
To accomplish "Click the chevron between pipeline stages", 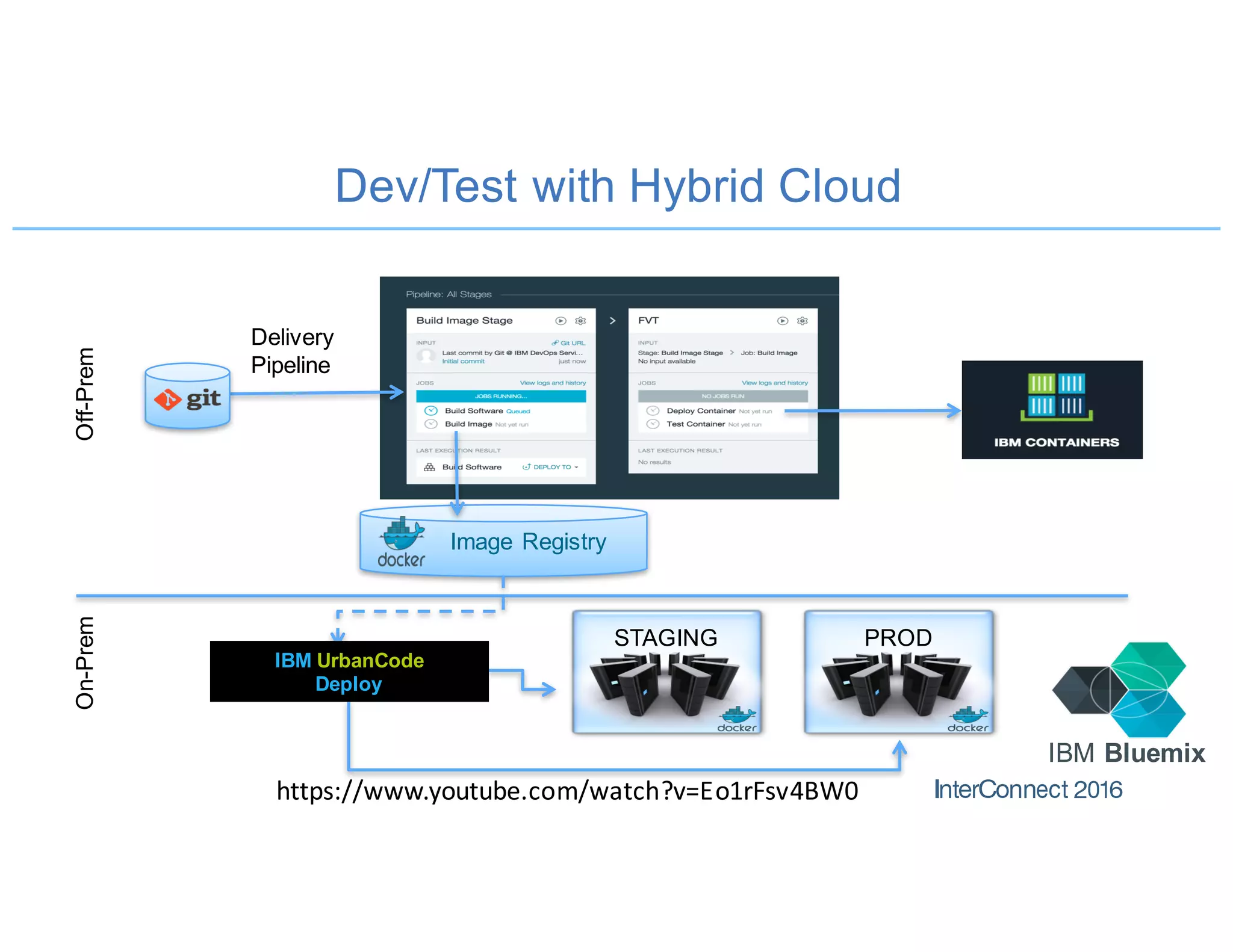I will pyautogui.click(x=612, y=321).
